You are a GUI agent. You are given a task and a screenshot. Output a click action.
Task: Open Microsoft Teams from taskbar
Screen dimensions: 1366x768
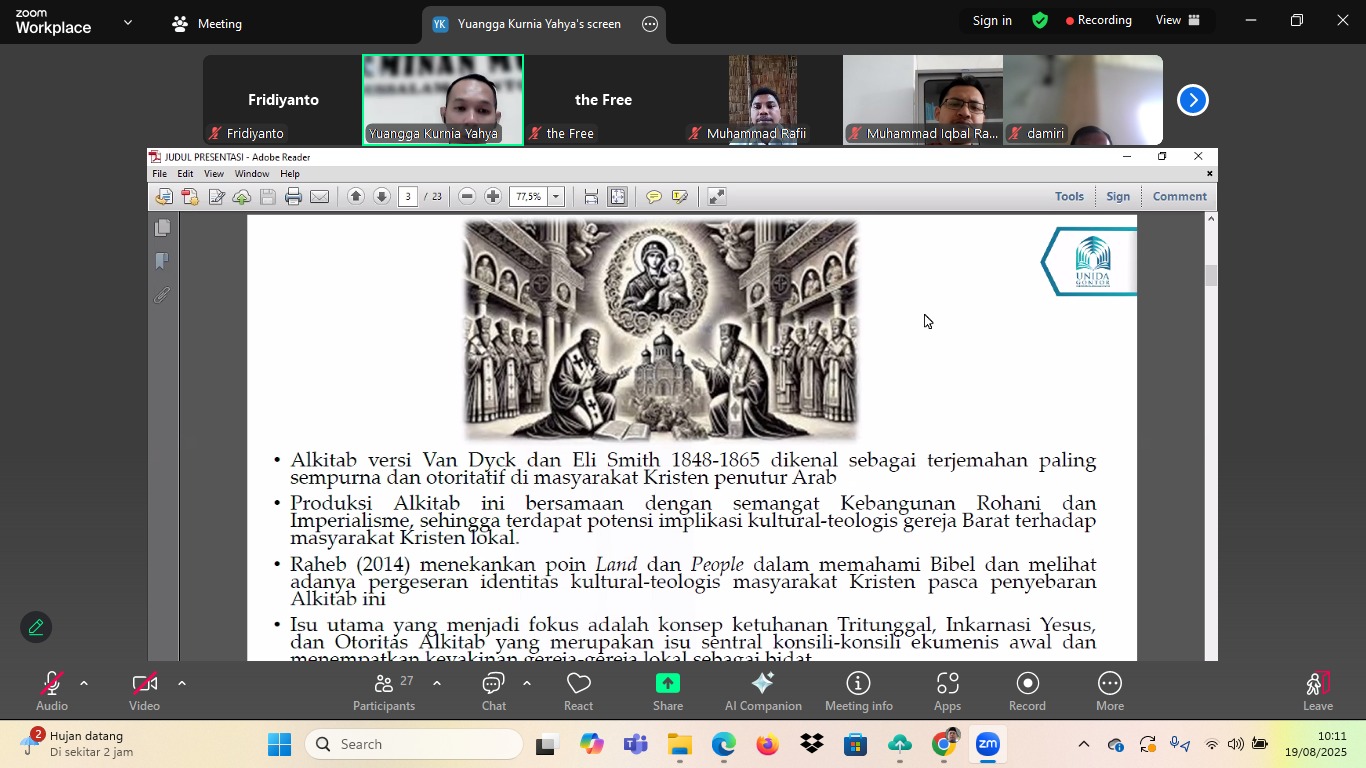(x=635, y=744)
